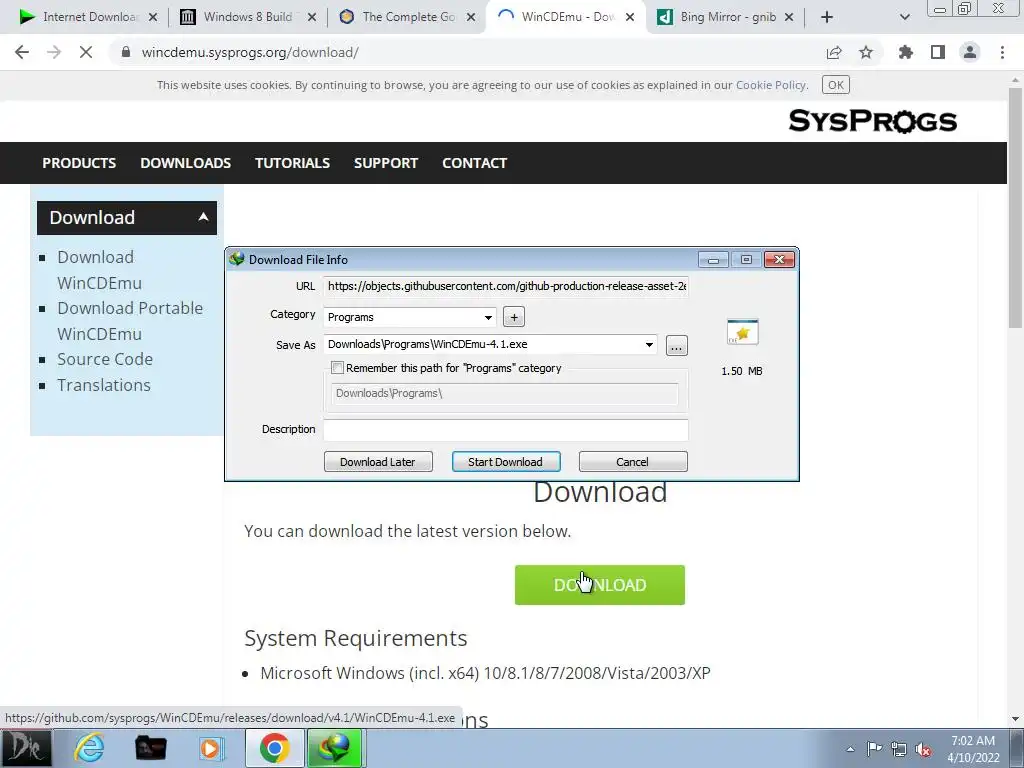This screenshot has width=1024, height=768.
Task: Open TUTORIALS menu
Action: [292, 163]
